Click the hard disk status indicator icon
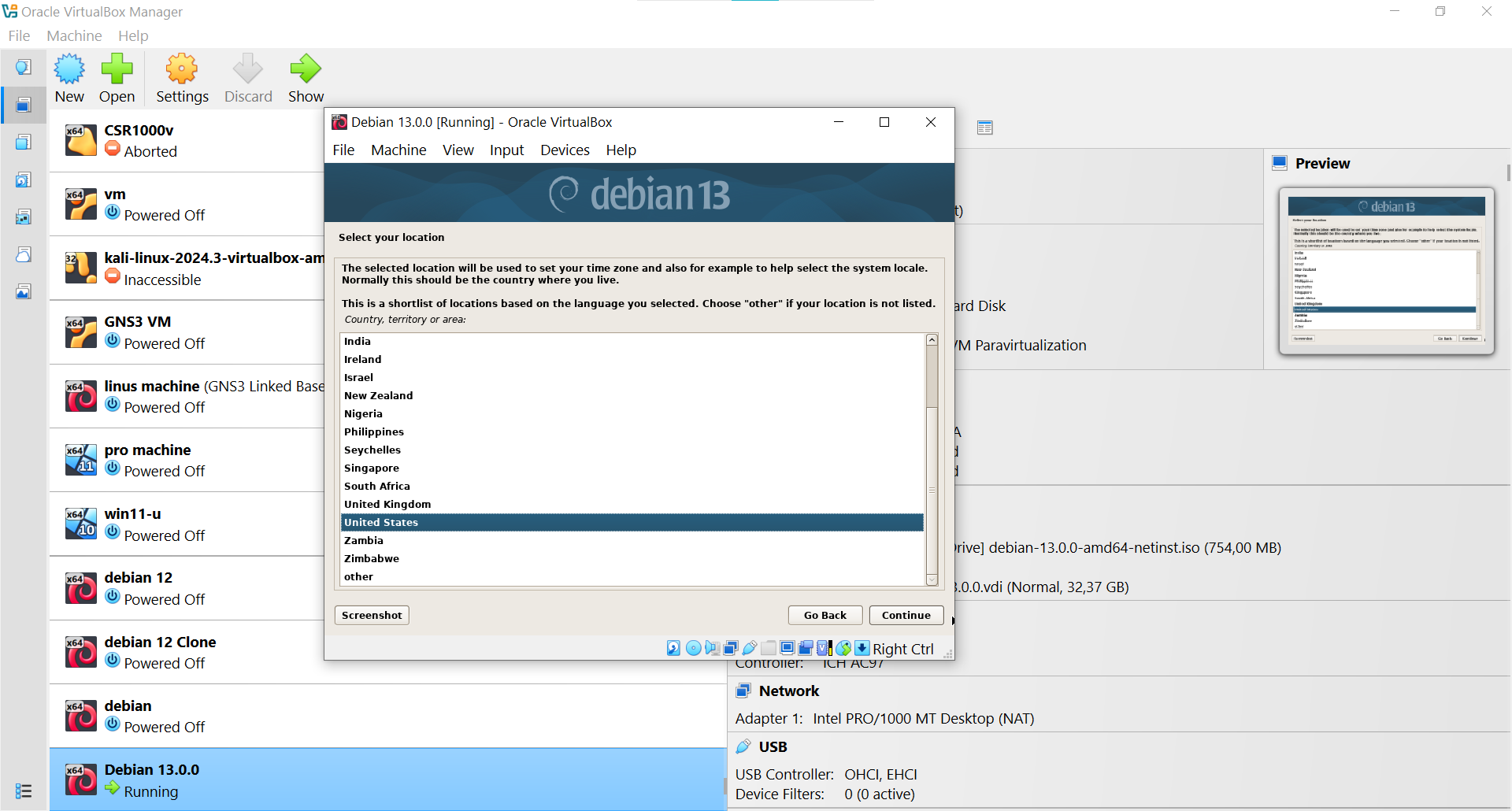The height and width of the screenshot is (811, 1512). (x=674, y=648)
